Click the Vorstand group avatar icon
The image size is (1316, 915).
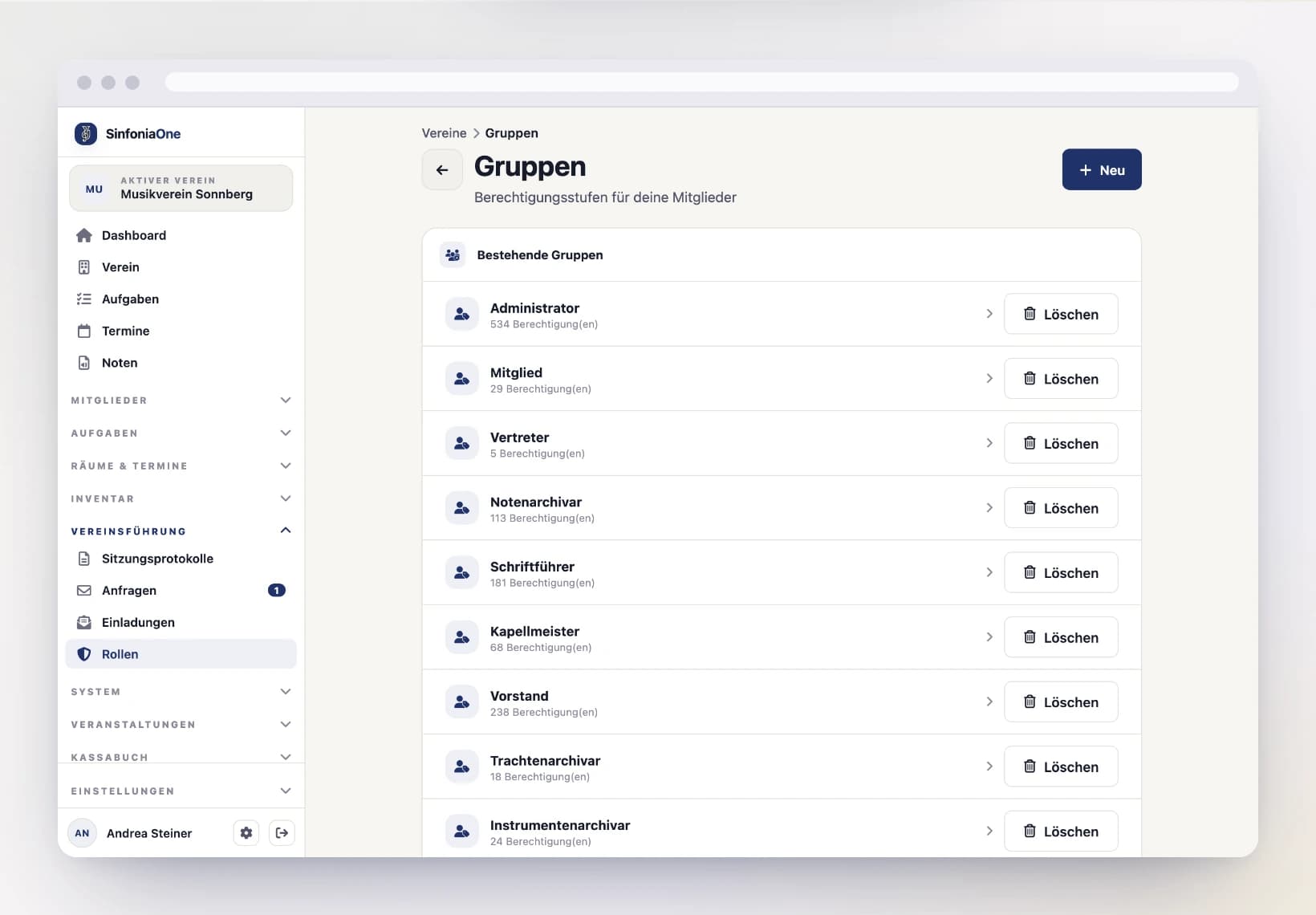click(462, 701)
